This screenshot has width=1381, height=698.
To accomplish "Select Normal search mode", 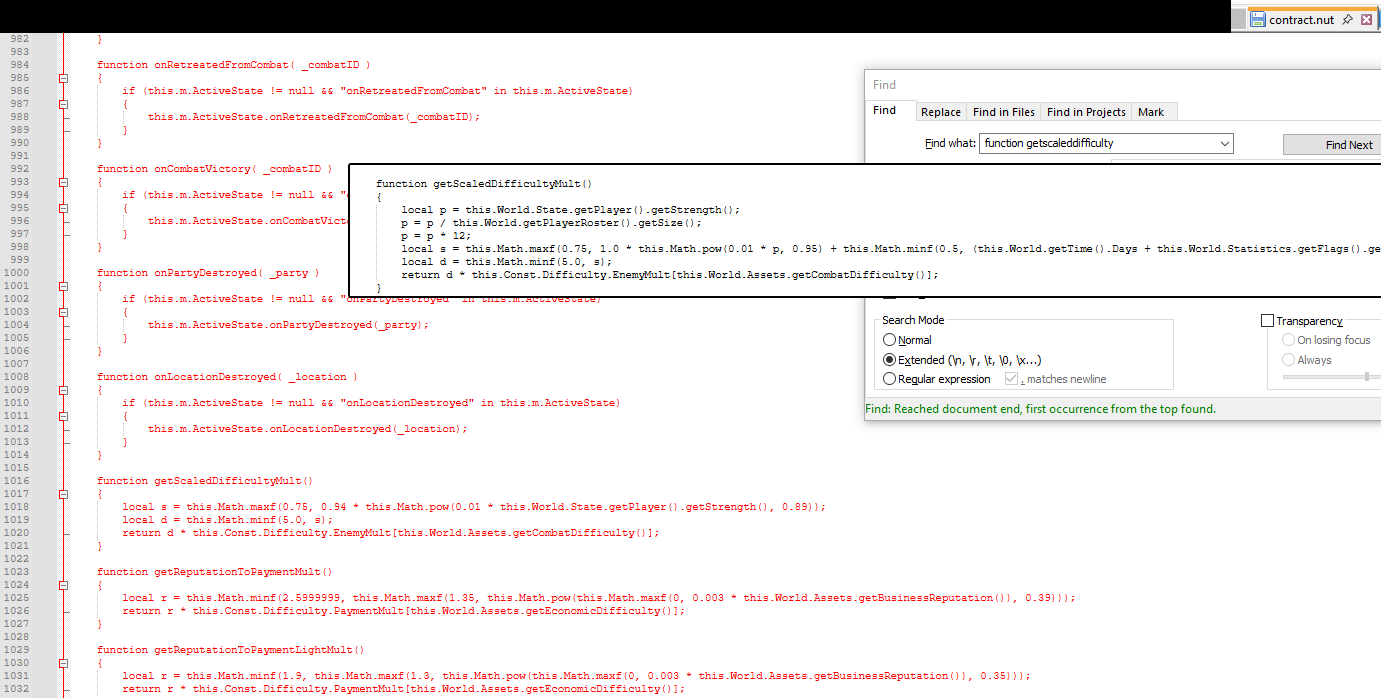I will 907,340.
